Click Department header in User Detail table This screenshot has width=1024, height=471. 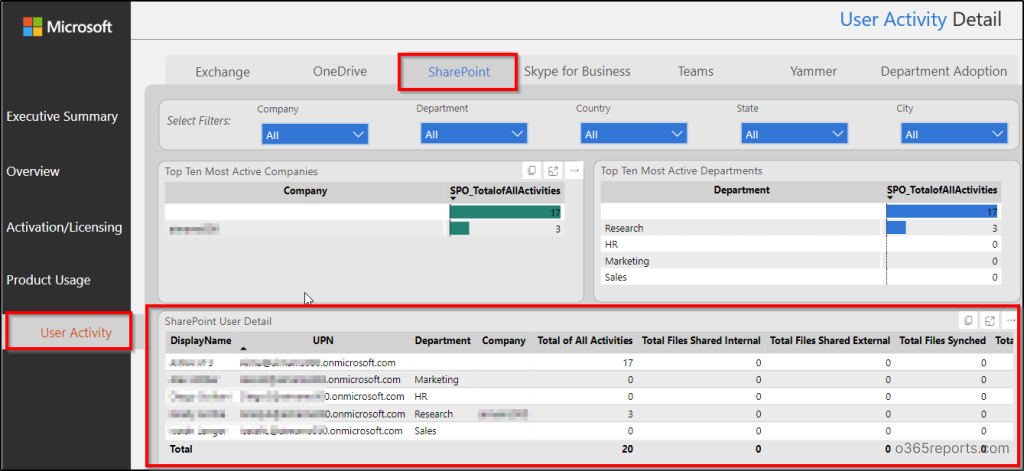443,340
